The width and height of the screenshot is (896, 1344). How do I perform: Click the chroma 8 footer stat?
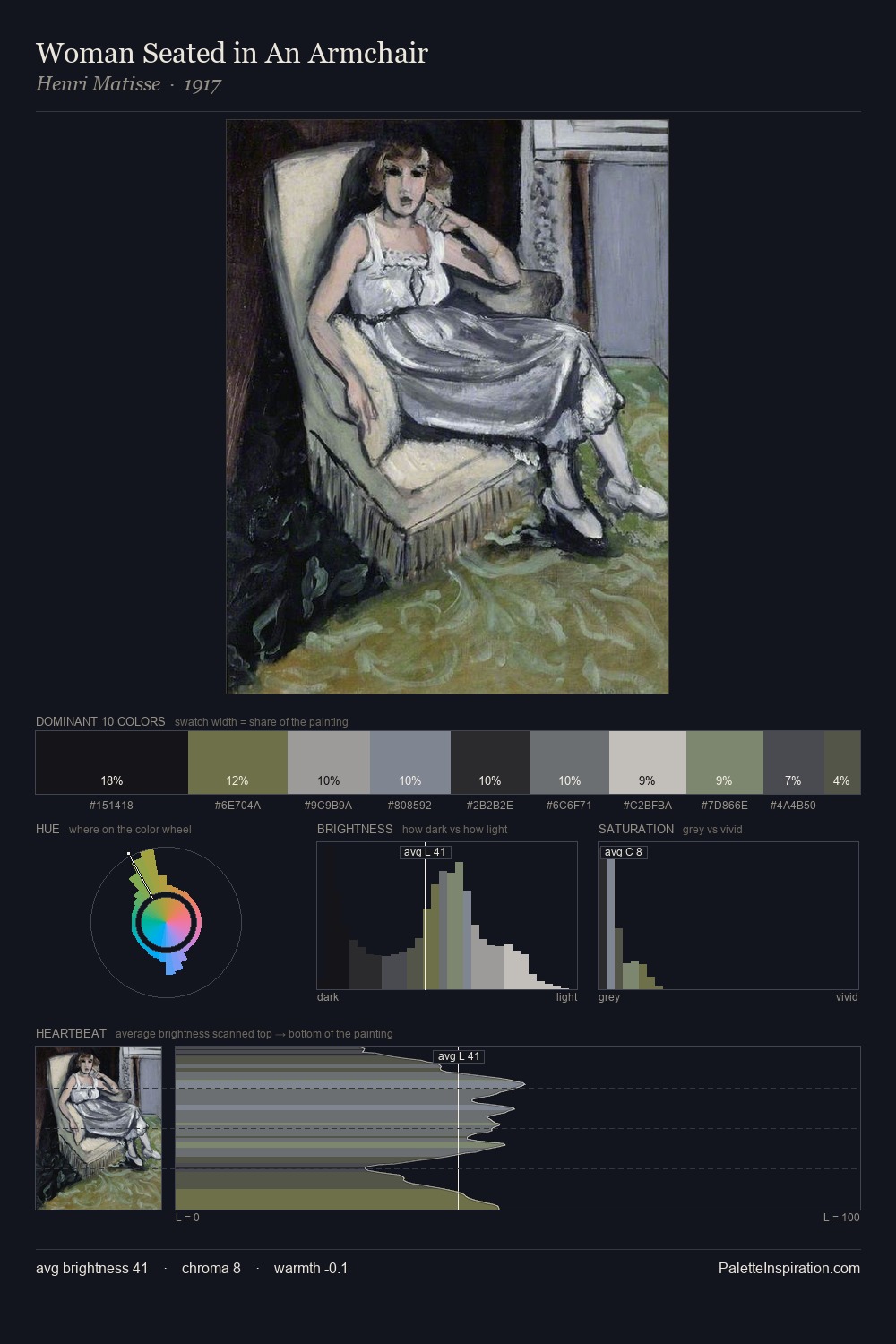211,1268
